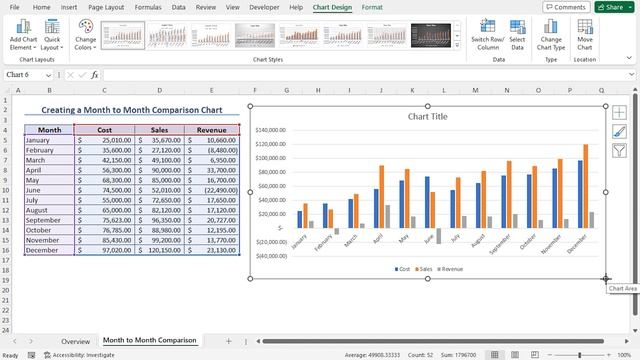The width and height of the screenshot is (640, 360).
Task: Select the dark background chart style
Action: pyautogui.click(x=431, y=36)
